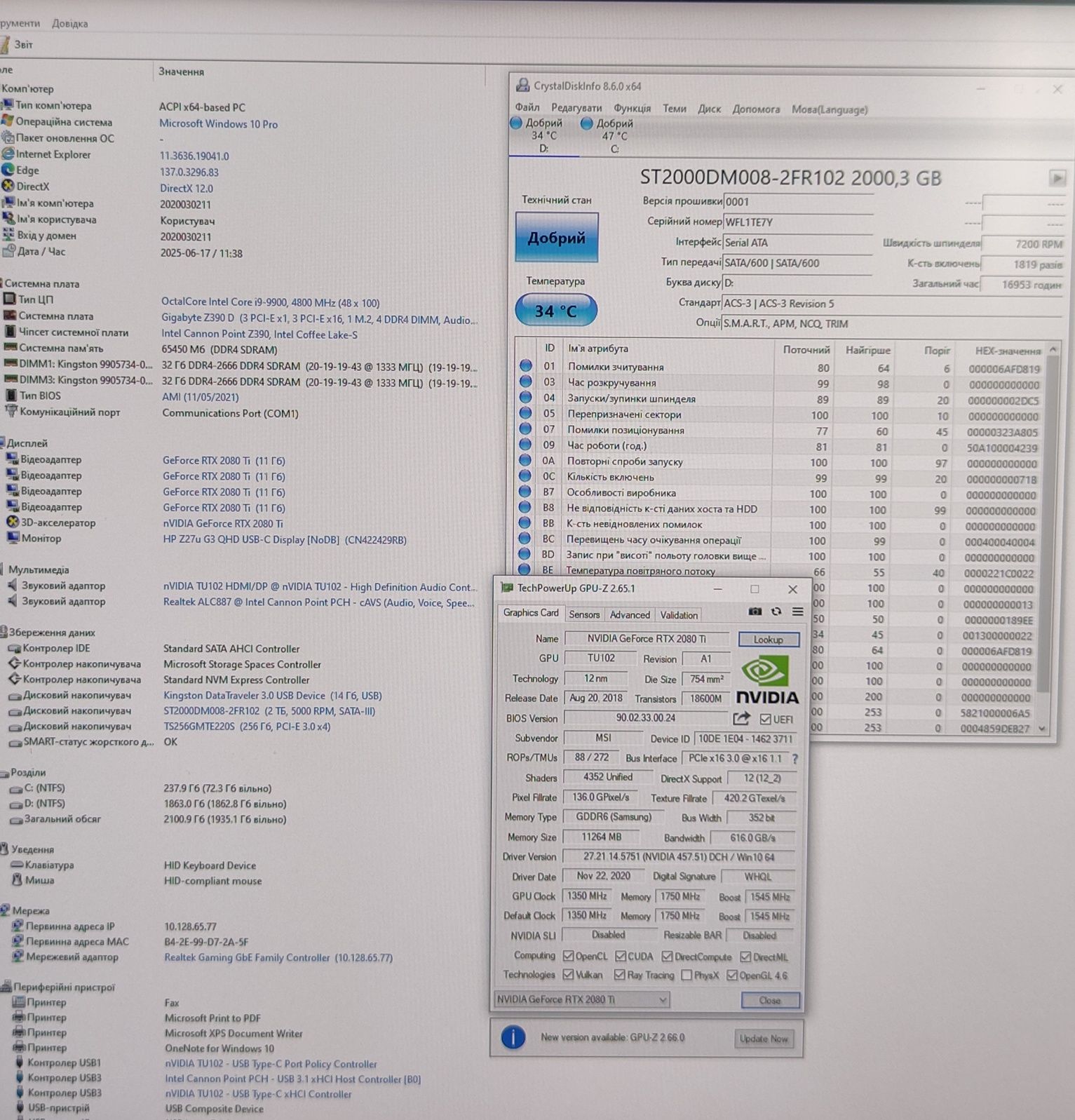
Task: Click the NVIDIA logo in GPU-Z
Action: (767, 680)
